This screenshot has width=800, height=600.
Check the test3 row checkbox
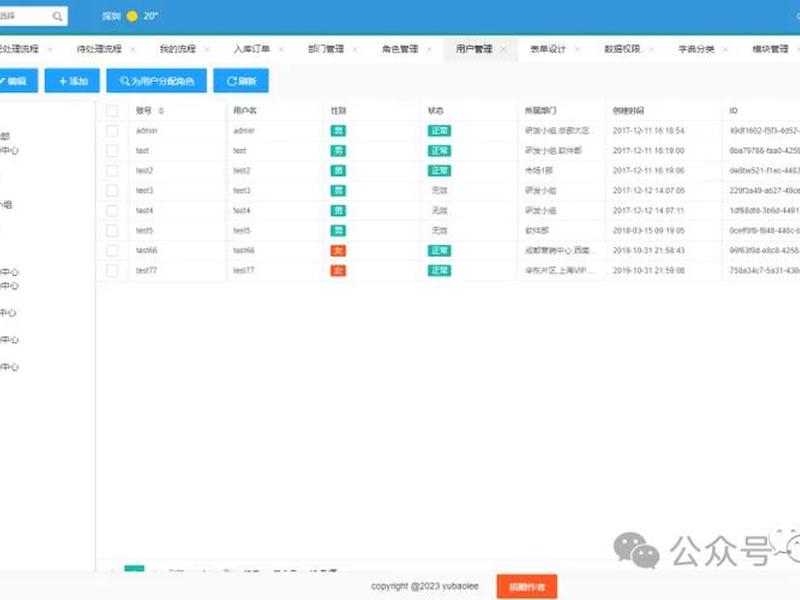coord(112,190)
